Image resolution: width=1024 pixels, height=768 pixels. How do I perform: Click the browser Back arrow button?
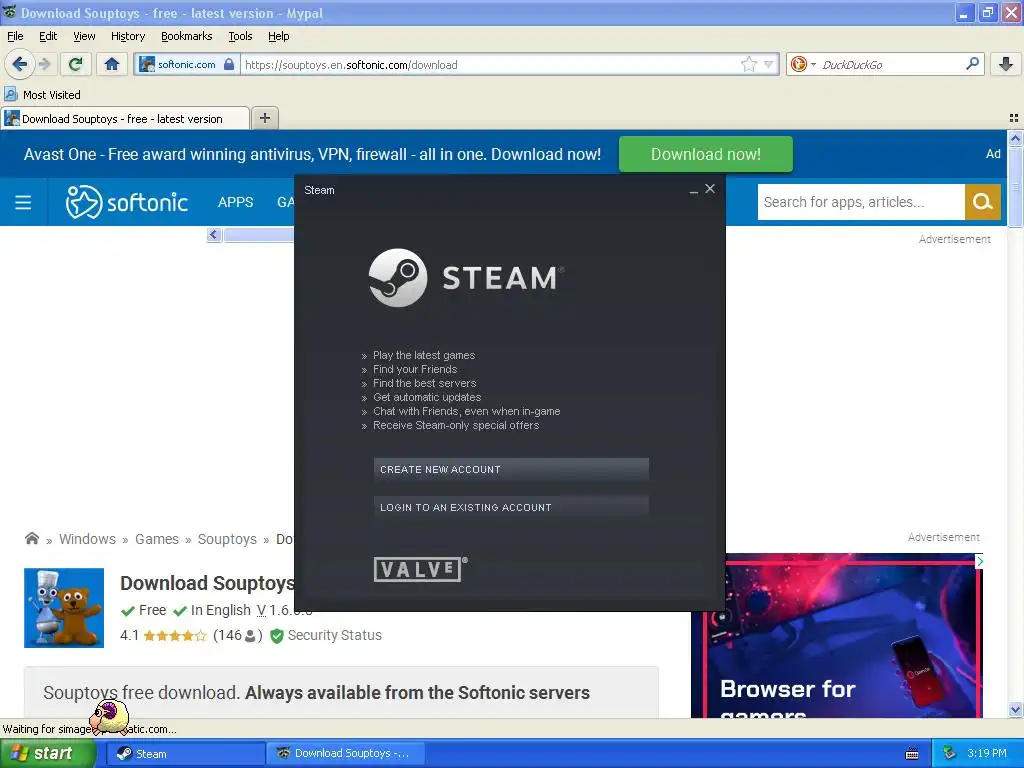(19, 64)
